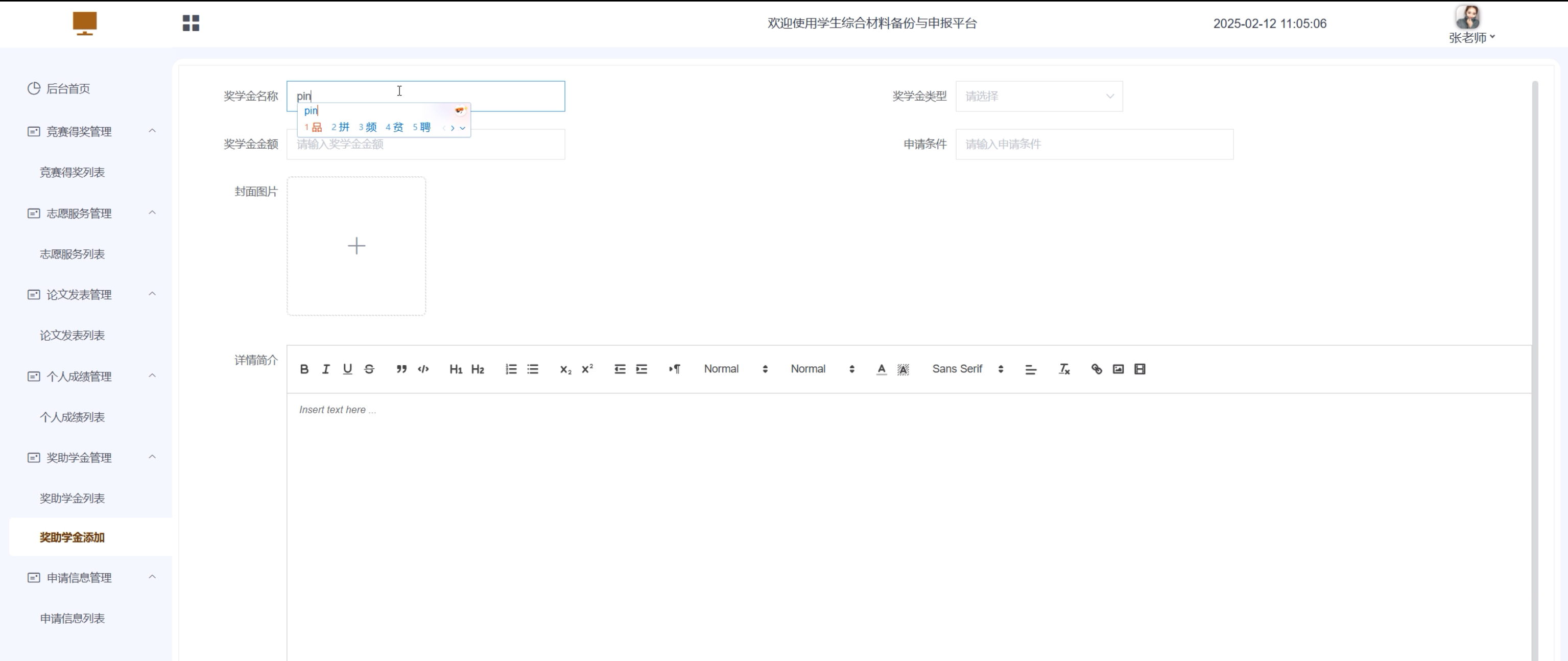
Task: Open 后台首页 from the sidebar
Action: tap(67, 89)
